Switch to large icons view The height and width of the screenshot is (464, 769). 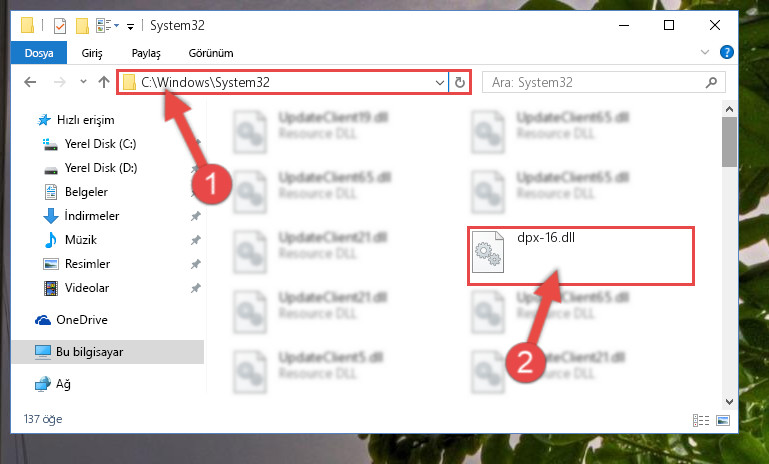pos(723,420)
